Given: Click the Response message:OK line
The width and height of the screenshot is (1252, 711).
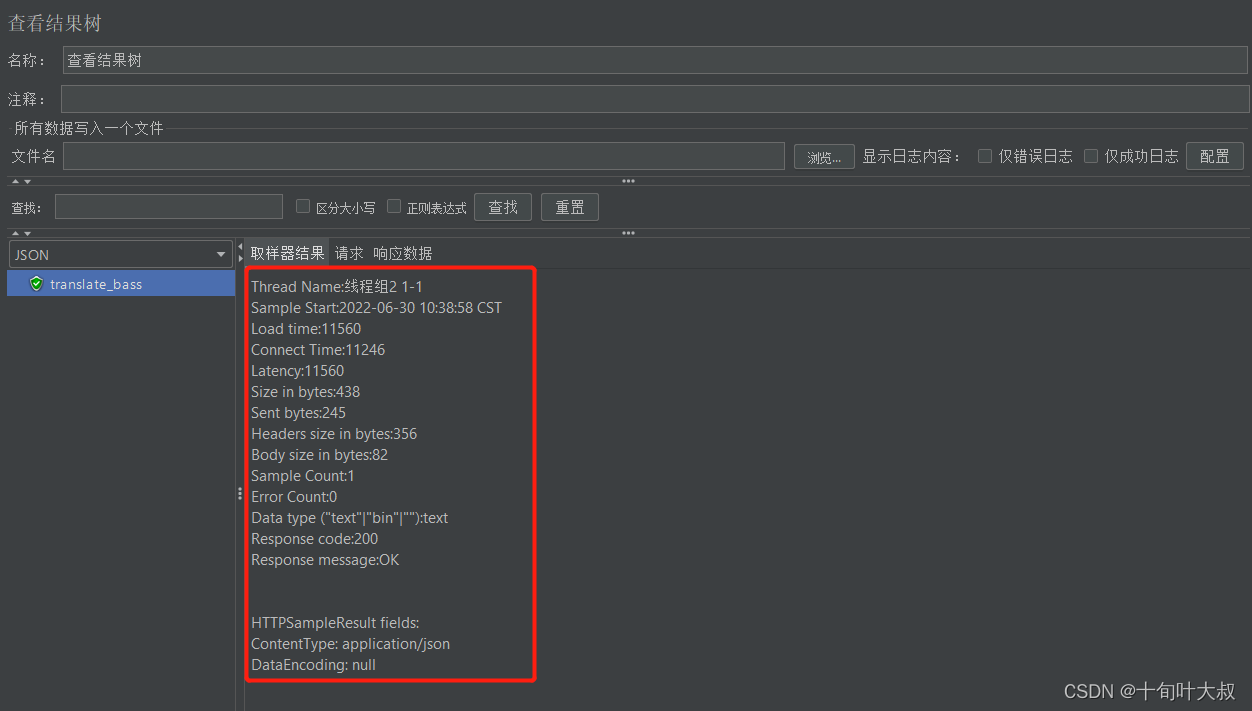Looking at the screenshot, I should [325, 560].
